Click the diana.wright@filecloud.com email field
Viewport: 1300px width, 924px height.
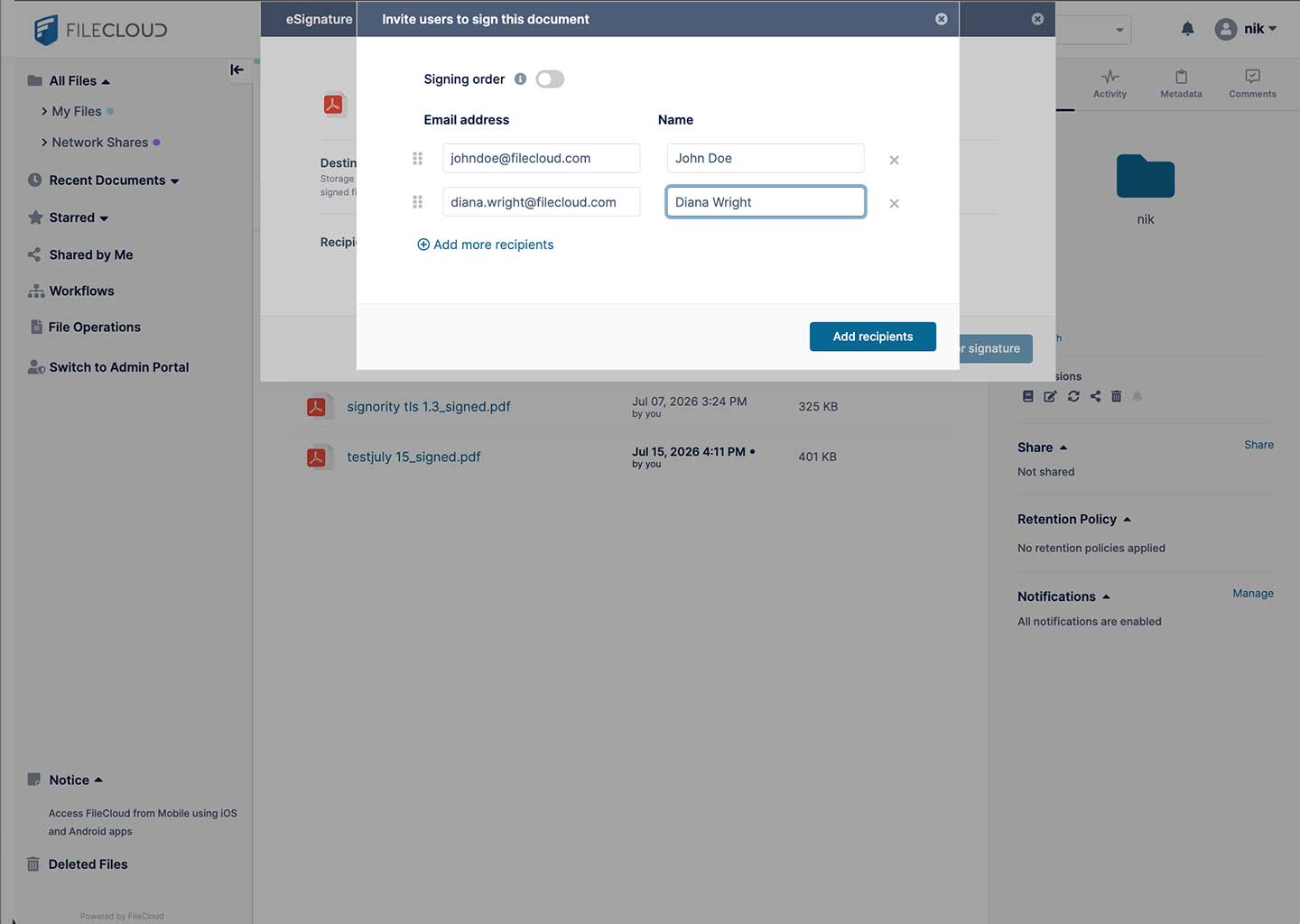541,202
